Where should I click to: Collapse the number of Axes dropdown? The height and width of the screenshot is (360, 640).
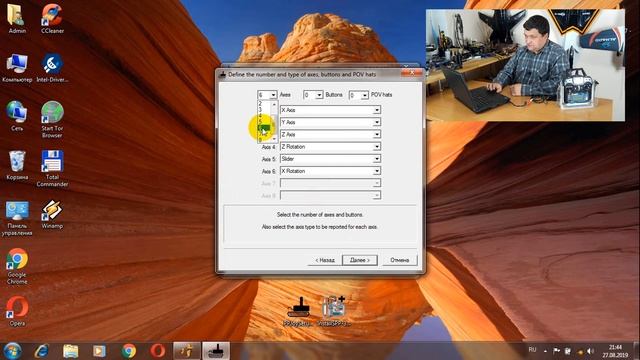coord(273,95)
